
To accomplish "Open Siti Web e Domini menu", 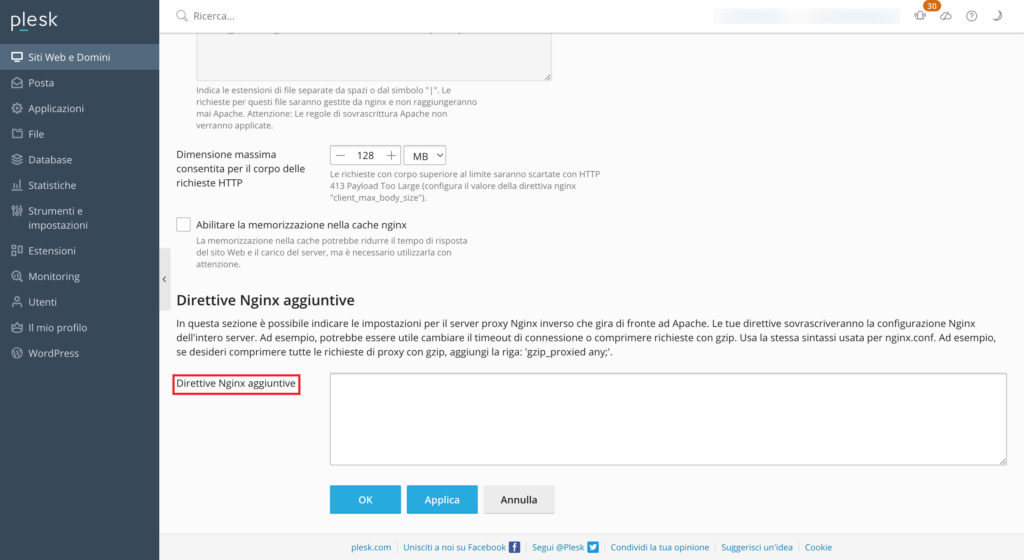I will click(x=80, y=57).
